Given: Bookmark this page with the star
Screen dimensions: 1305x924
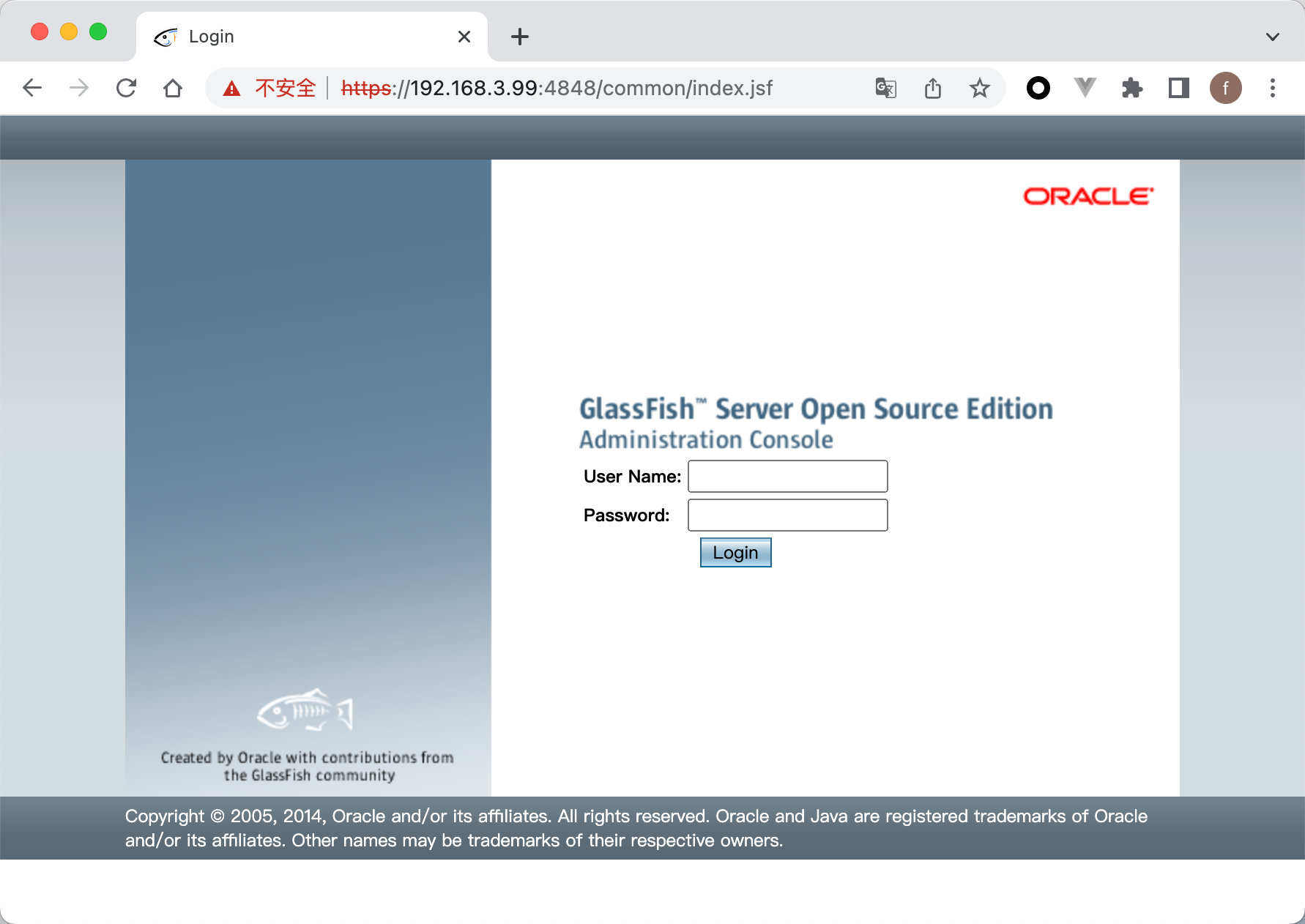Looking at the screenshot, I should click(979, 89).
